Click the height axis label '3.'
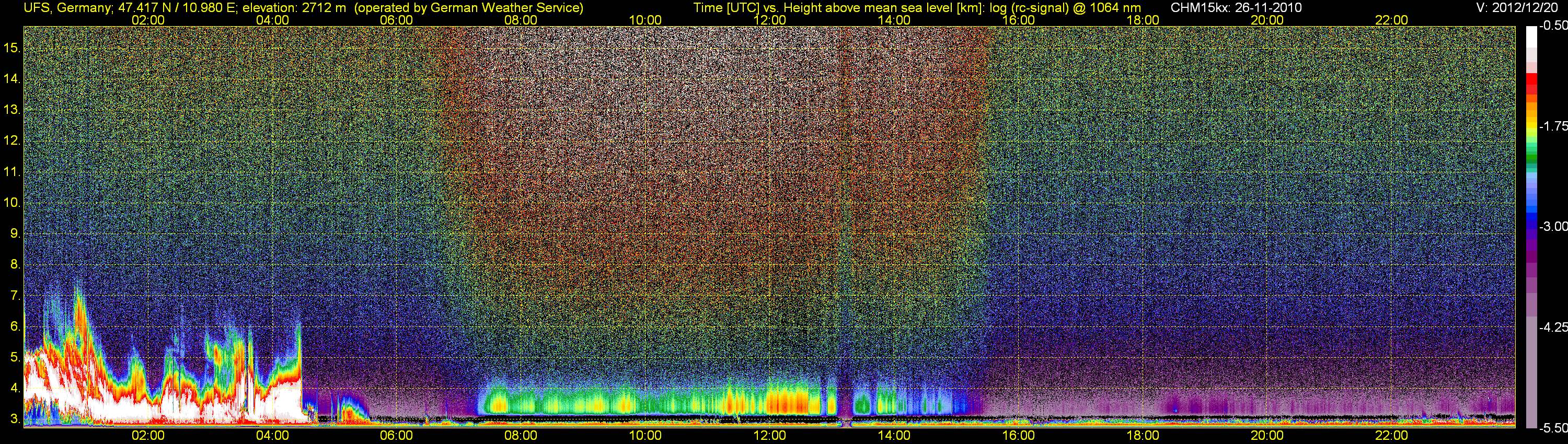The width and height of the screenshot is (1568, 444). tap(15, 419)
